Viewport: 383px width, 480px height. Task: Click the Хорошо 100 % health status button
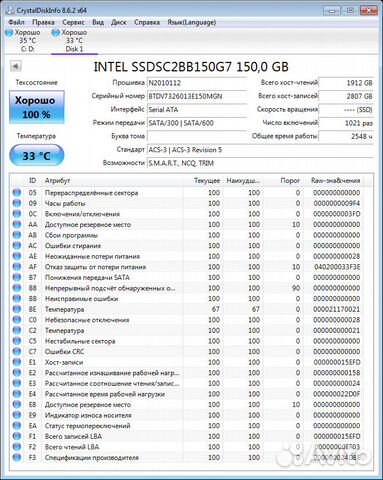click(x=36, y=107)
